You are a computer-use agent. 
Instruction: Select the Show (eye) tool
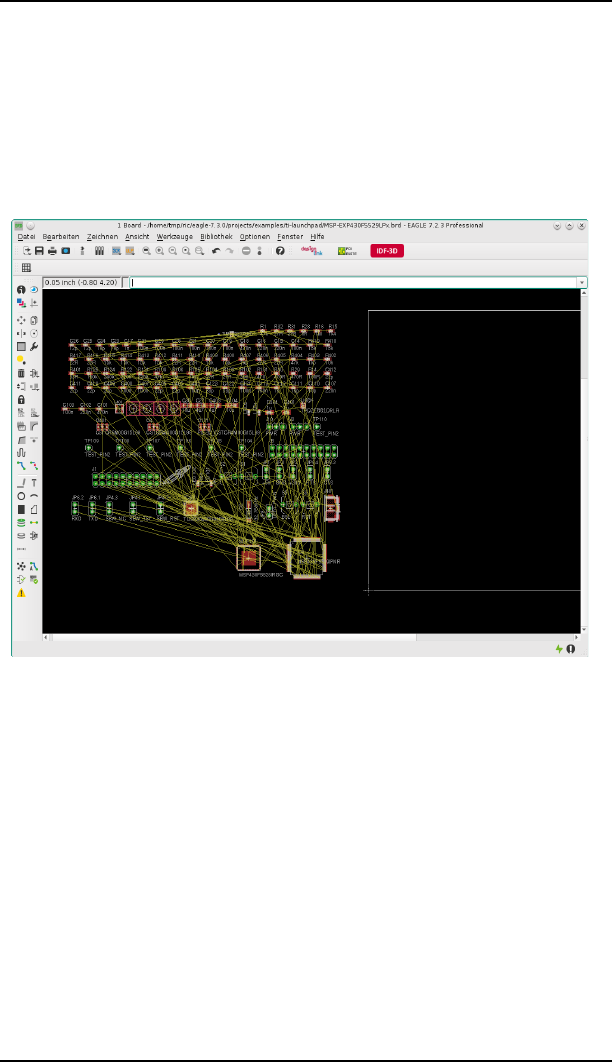tap(34, 289)
